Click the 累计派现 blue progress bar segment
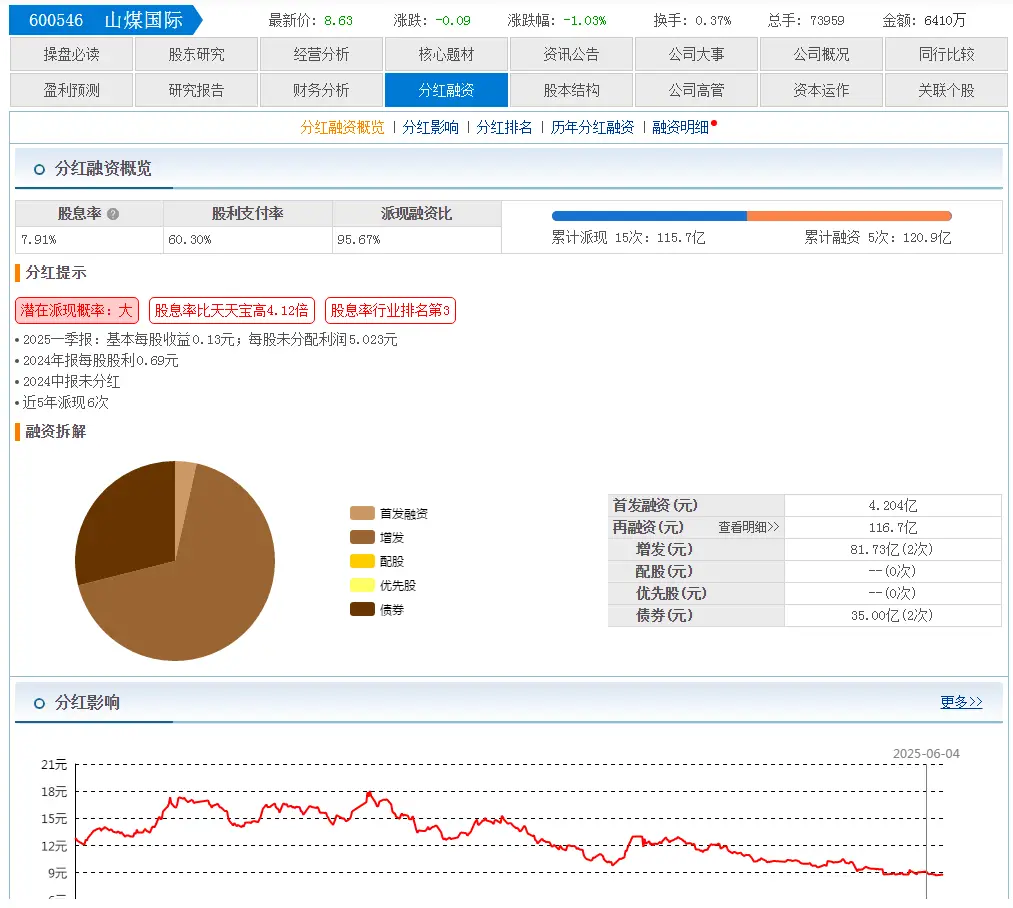Screen dimensions: 1013x908 650,214
